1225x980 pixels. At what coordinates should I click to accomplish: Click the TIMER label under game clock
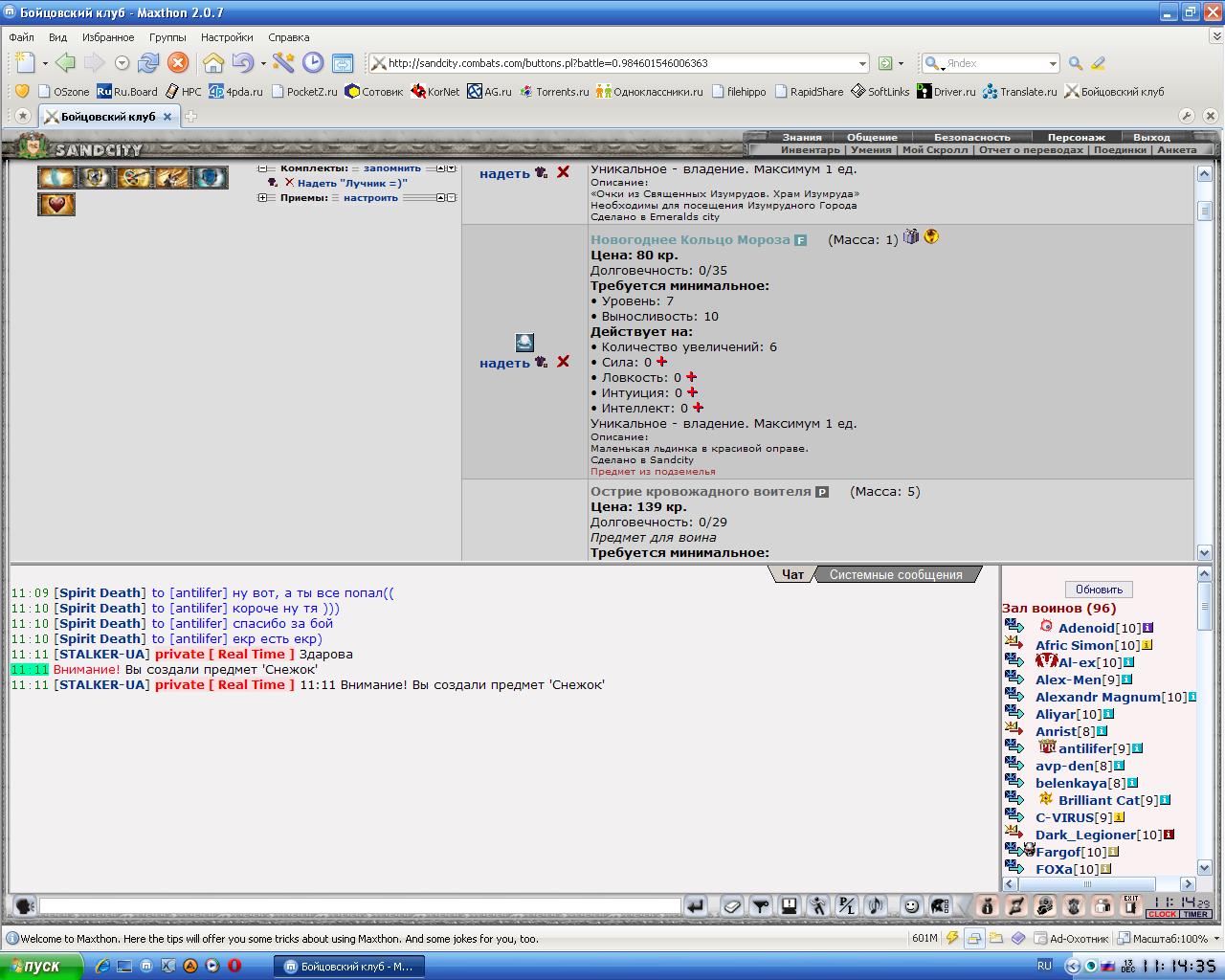point(1196,914)
